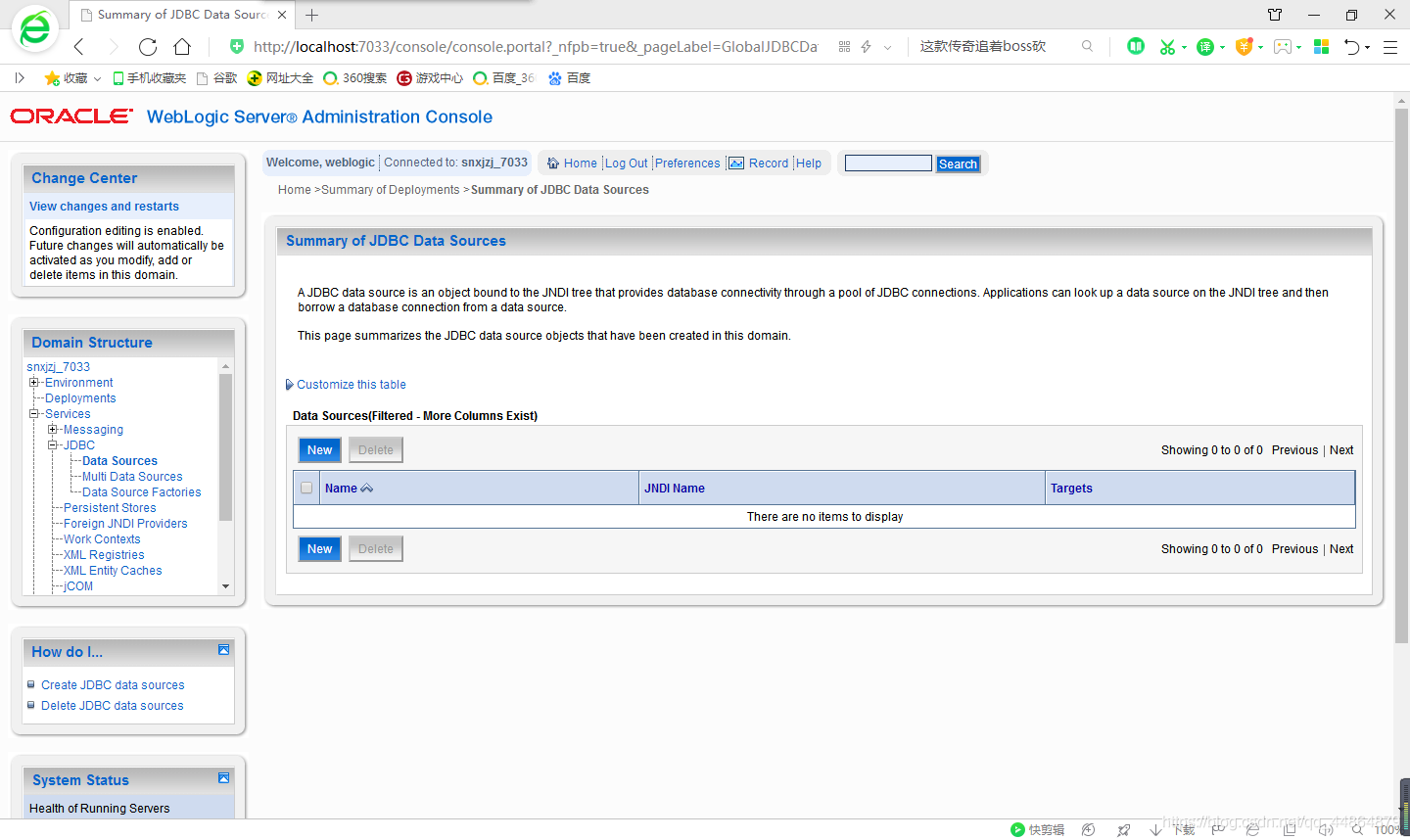Image resolution: width=1410 pixels, height=840 pixels.
Task: Click the Record icon in console toolbar
Action: [x=736, y=163]
